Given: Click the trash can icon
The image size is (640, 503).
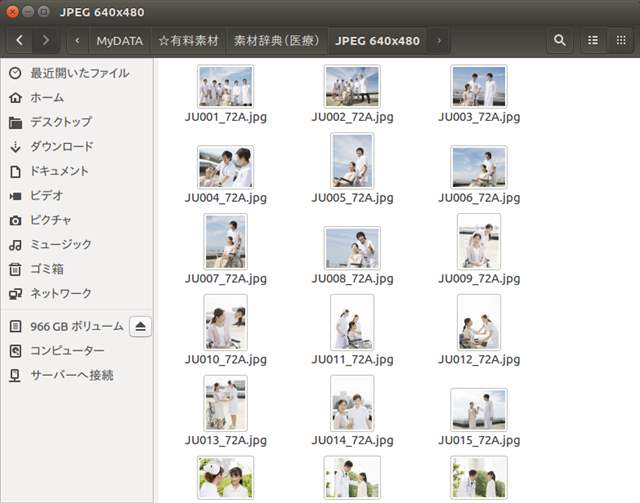Looking at the screenshot, I should [x=16, y=269].
